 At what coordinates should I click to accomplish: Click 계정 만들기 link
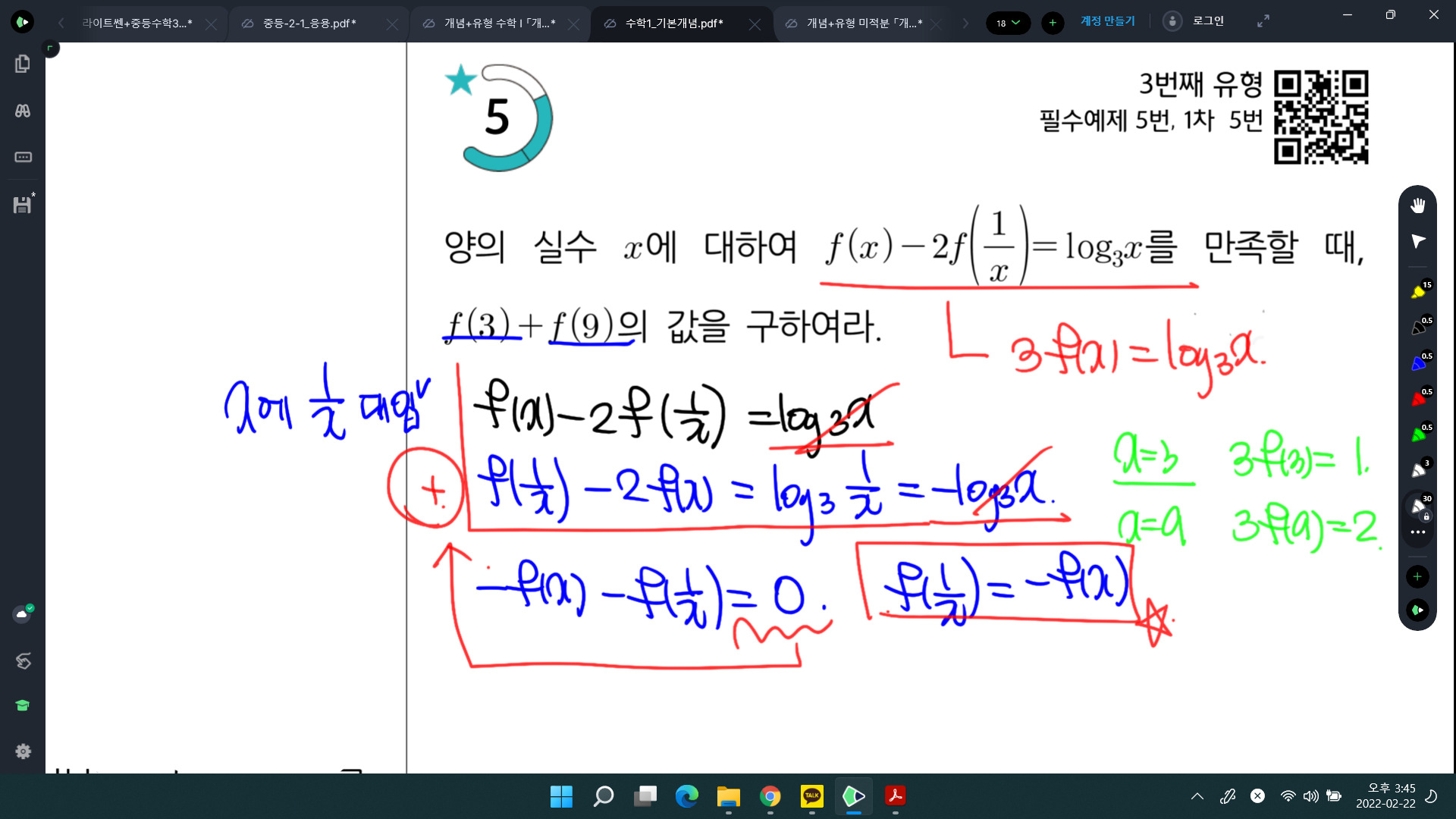[x=1107, y=21]
